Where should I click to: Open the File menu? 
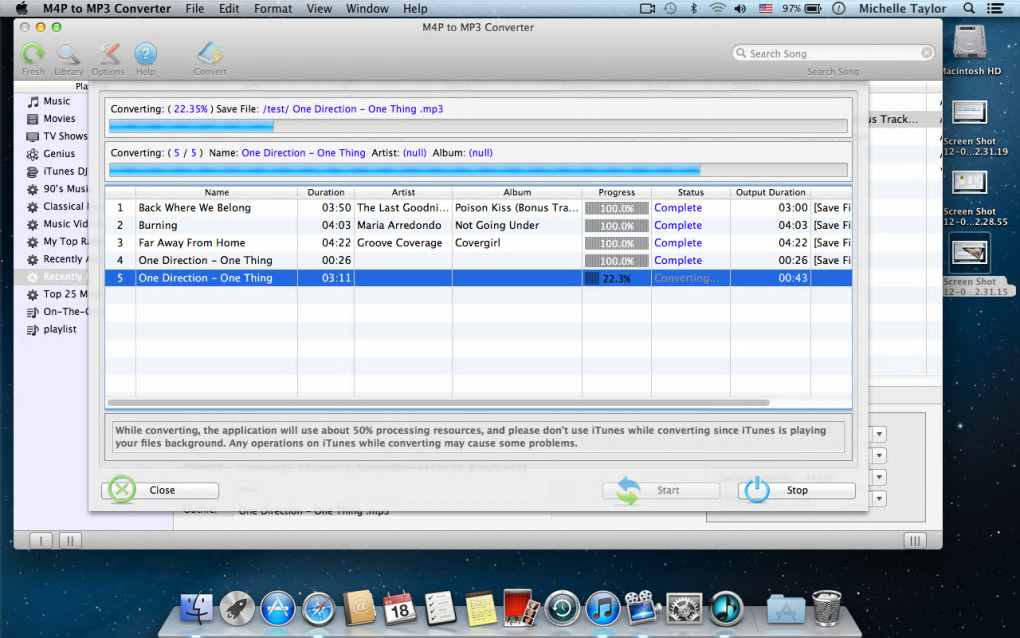[x=195, y=8]
